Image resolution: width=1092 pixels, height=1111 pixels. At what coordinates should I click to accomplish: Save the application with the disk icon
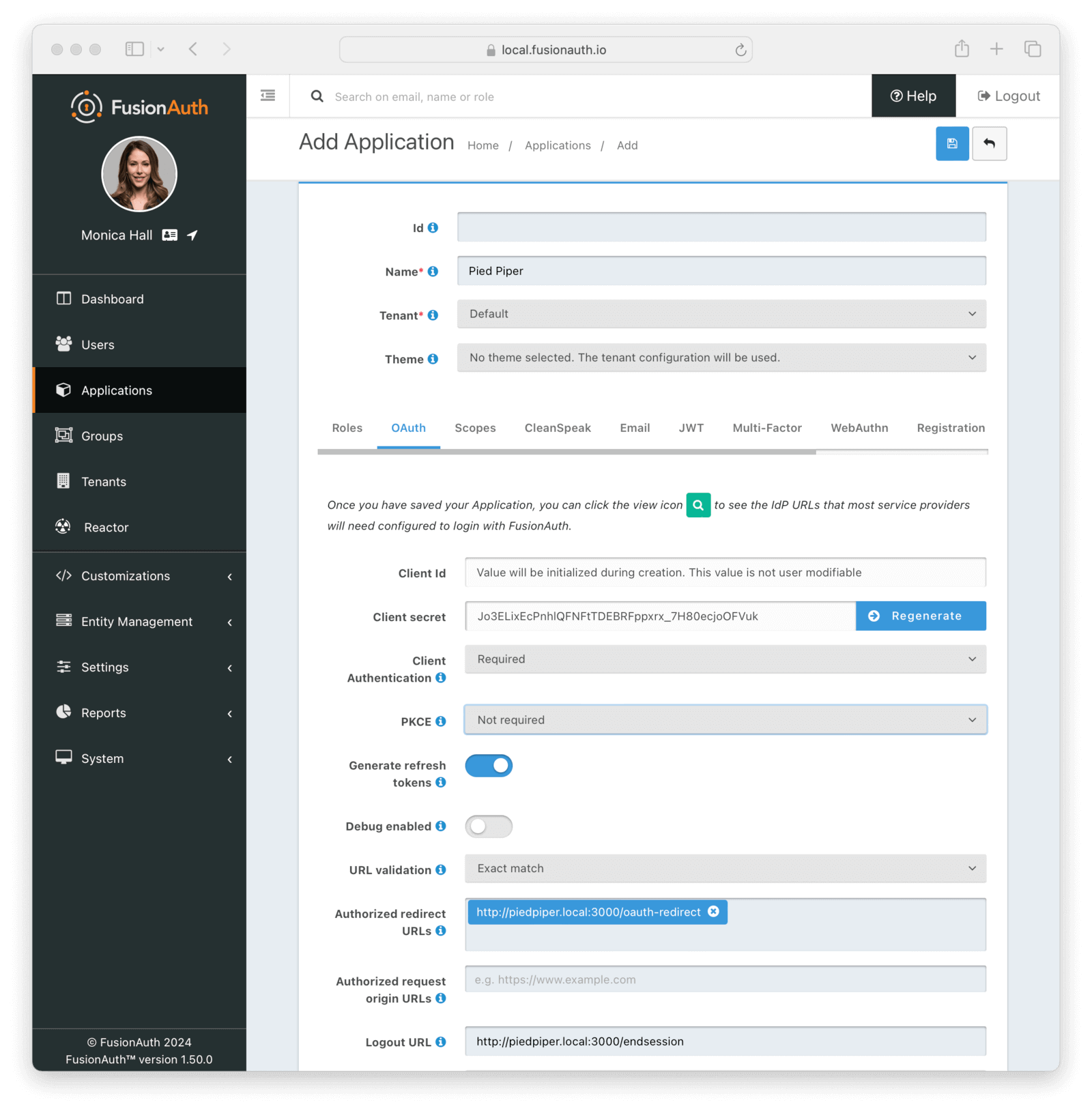(952, 143)
